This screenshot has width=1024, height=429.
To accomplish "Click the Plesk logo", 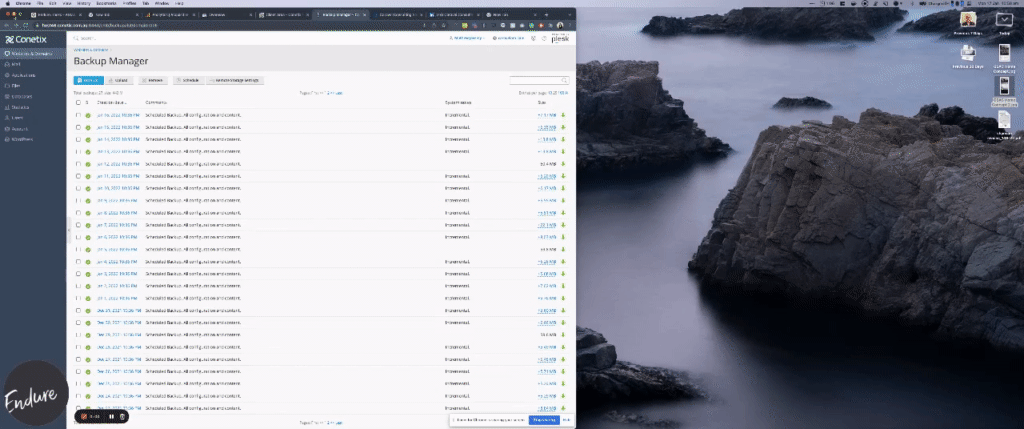I will coord(560,39).
